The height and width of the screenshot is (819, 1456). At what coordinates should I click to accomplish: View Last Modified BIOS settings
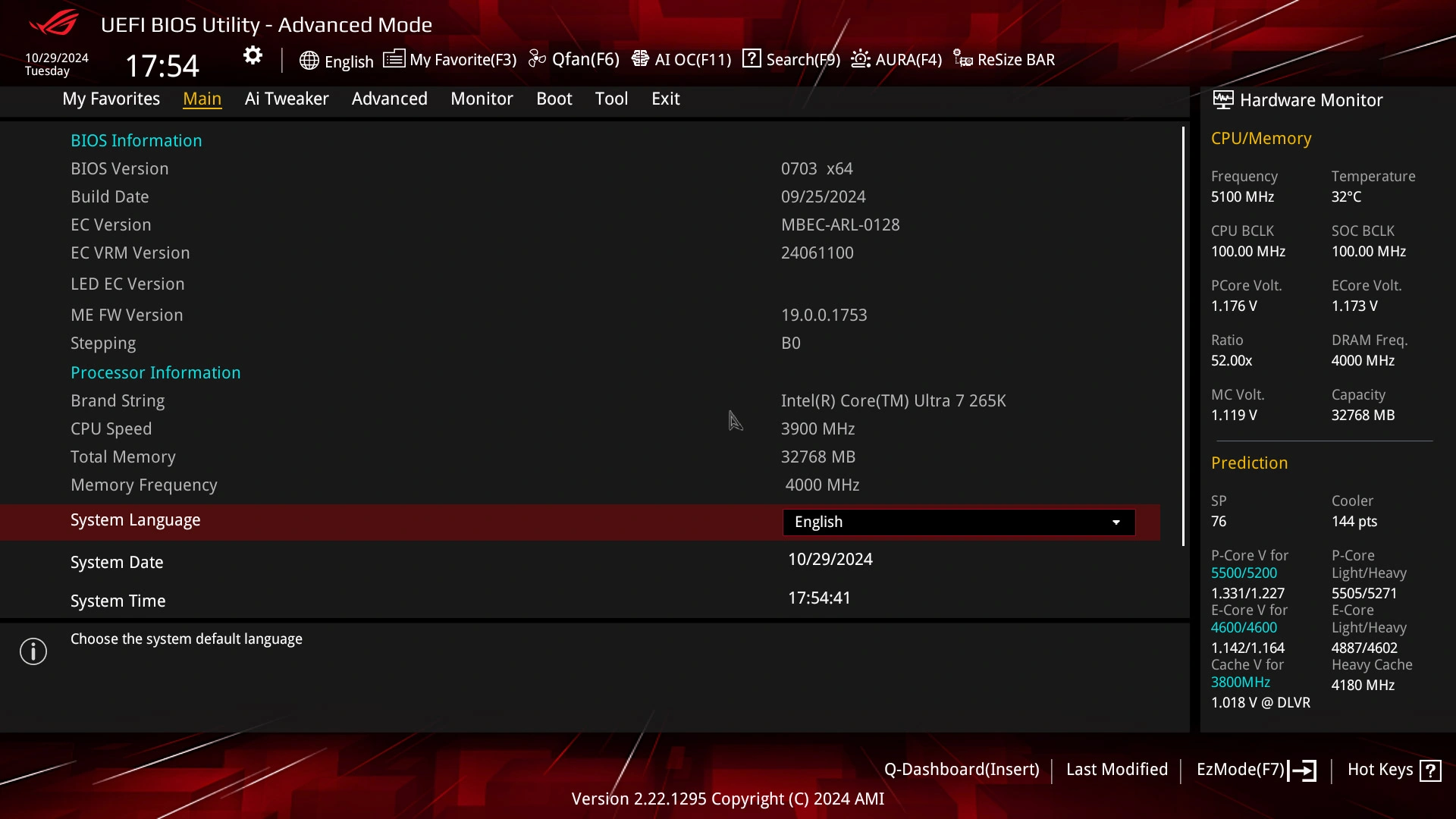tap(1117, 769)
